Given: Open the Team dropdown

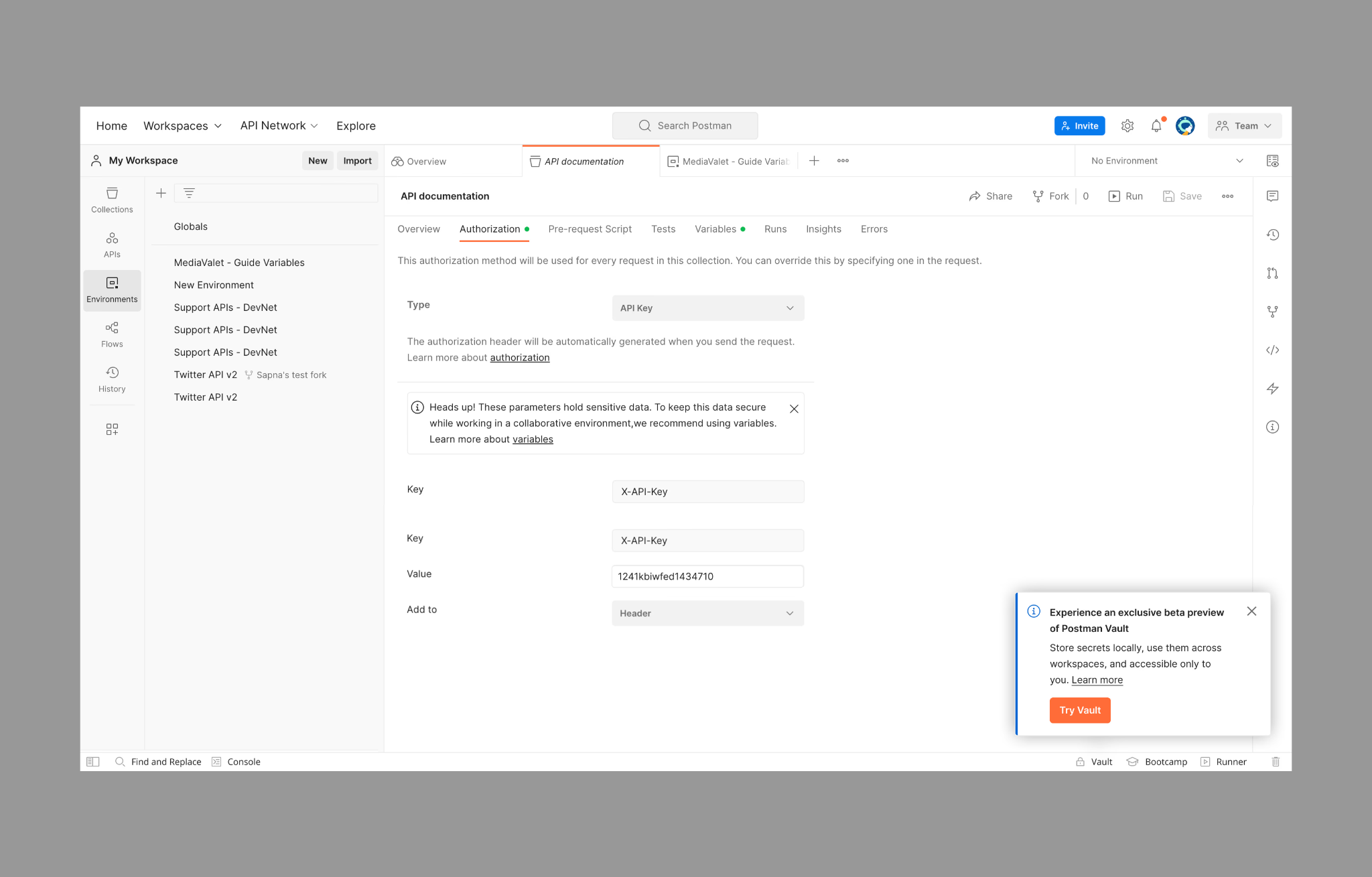Looking at the screenshot, I should [x=1244, y=126].
